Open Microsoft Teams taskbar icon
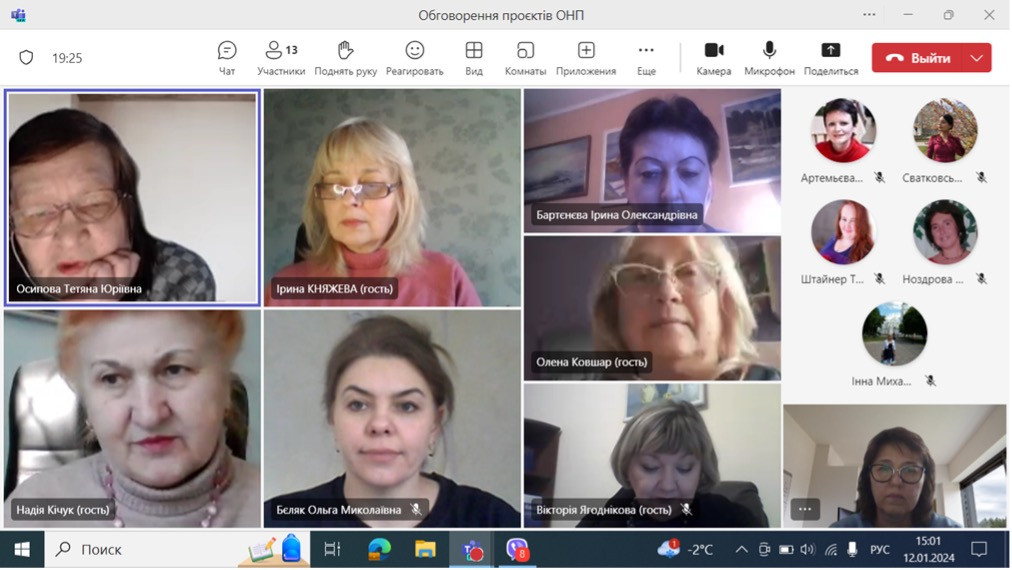Viewport: 1012px width, 570px height. pyautogui.click(x=472, y=549)
